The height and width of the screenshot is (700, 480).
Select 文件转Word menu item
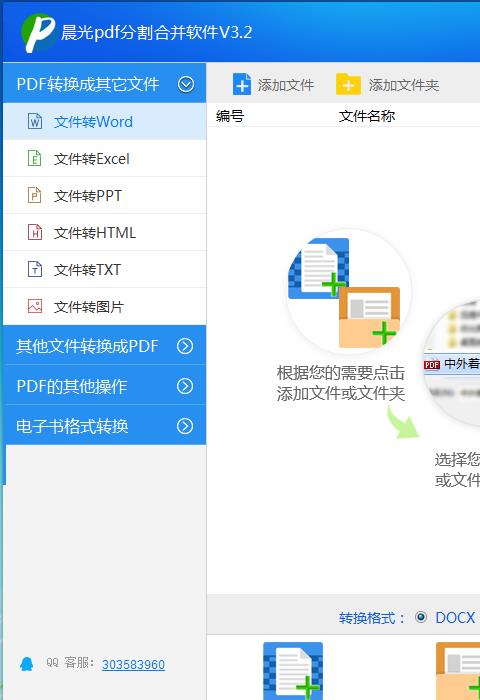(104, 121)
